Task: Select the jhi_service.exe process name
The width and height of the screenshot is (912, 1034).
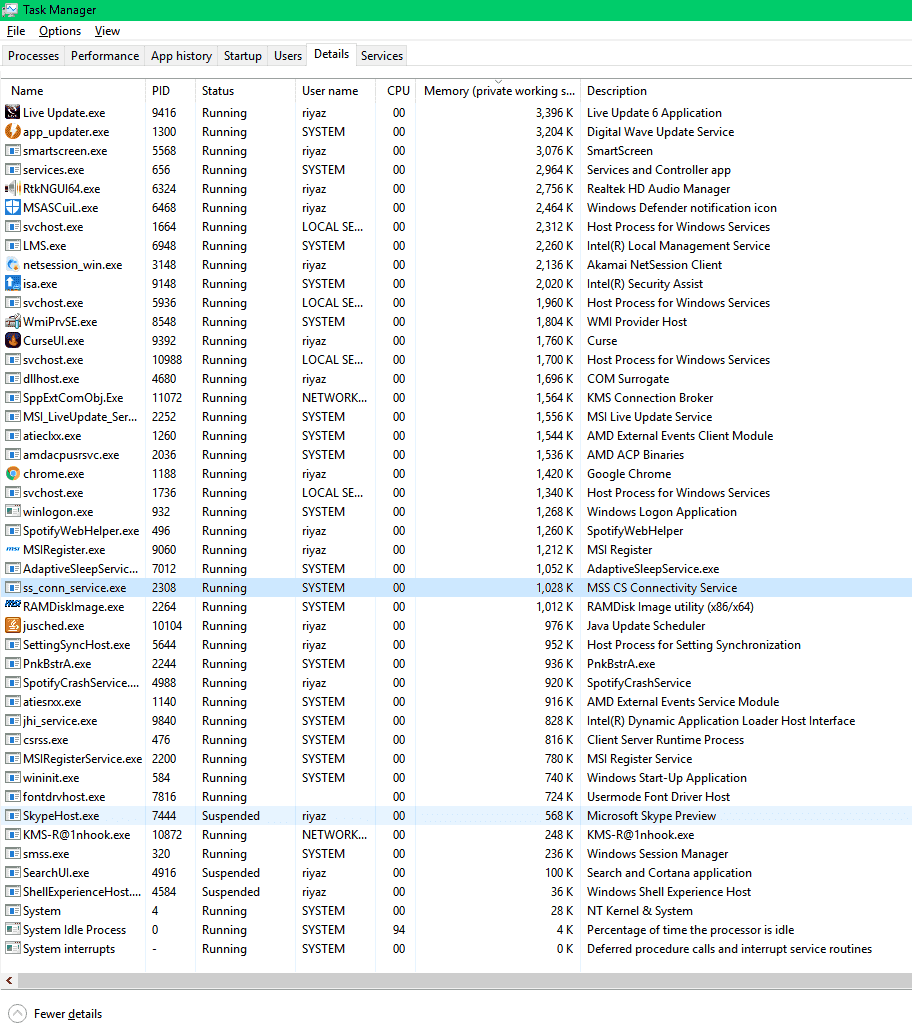Action: (x=60, y=721)
